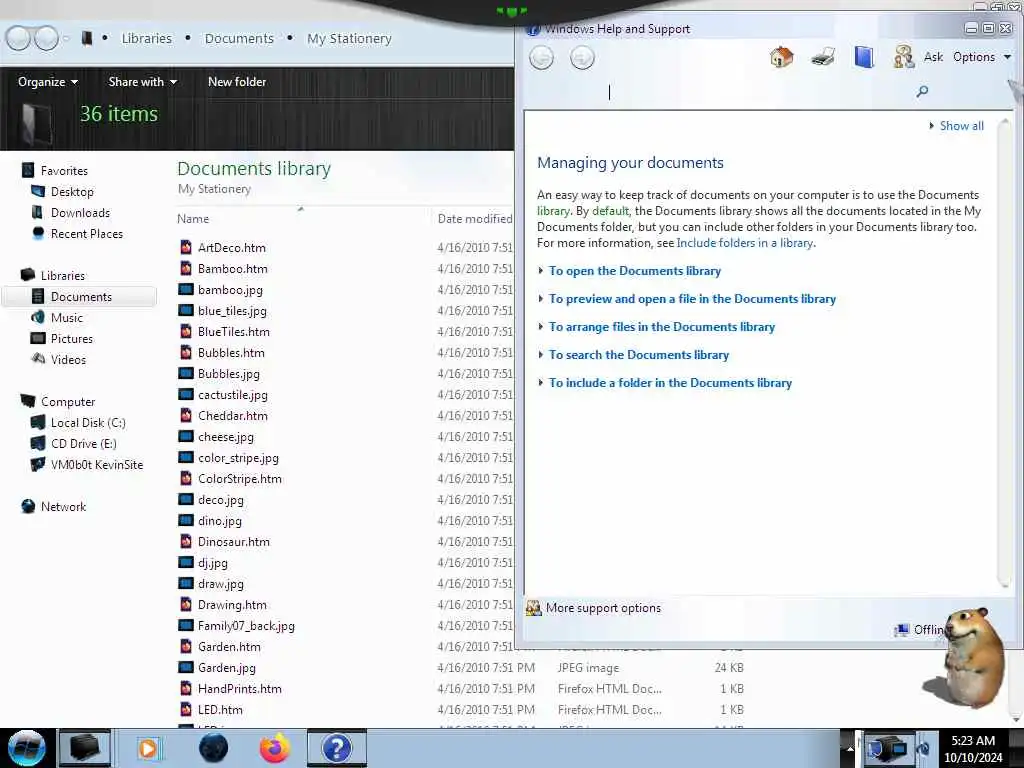Viewport: 1024px width, 768px height.
Task: Click the Help and Support taskbar button
Action: [337, 748]
